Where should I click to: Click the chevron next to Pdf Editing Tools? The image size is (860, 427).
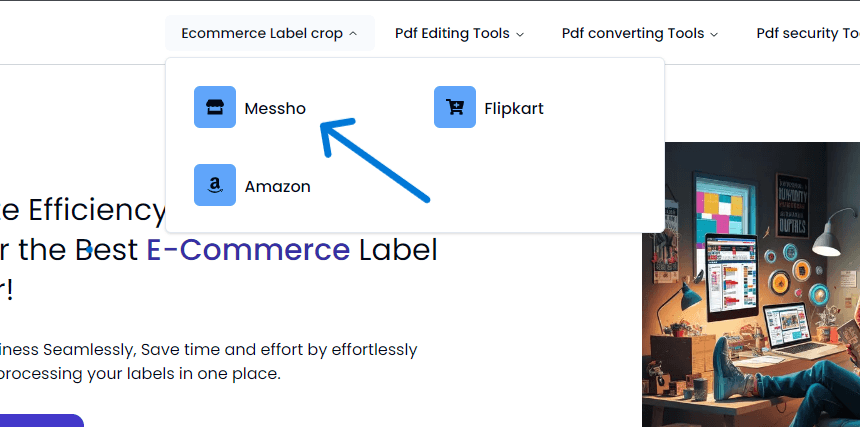[520, 35]
